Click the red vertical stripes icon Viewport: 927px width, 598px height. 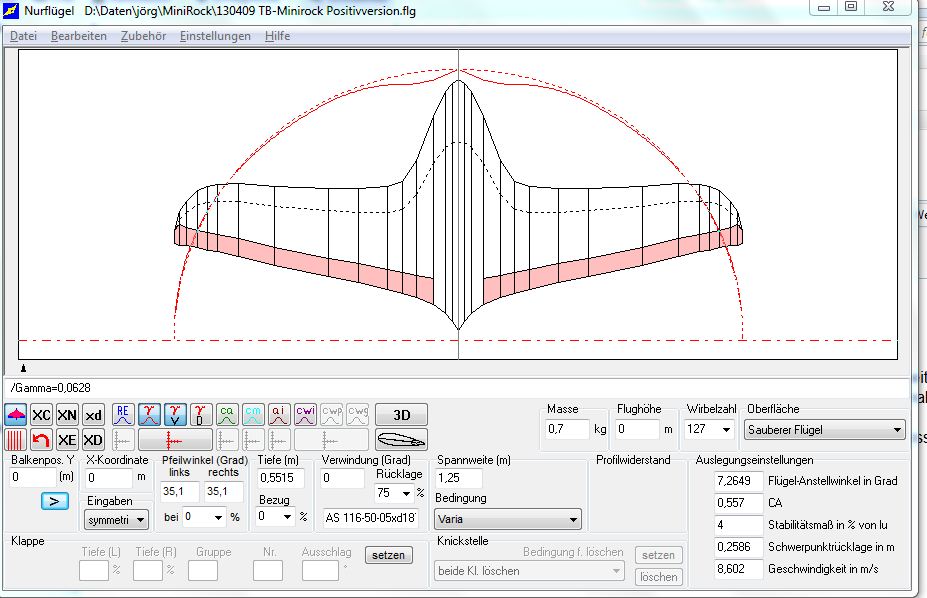[16, 440]
